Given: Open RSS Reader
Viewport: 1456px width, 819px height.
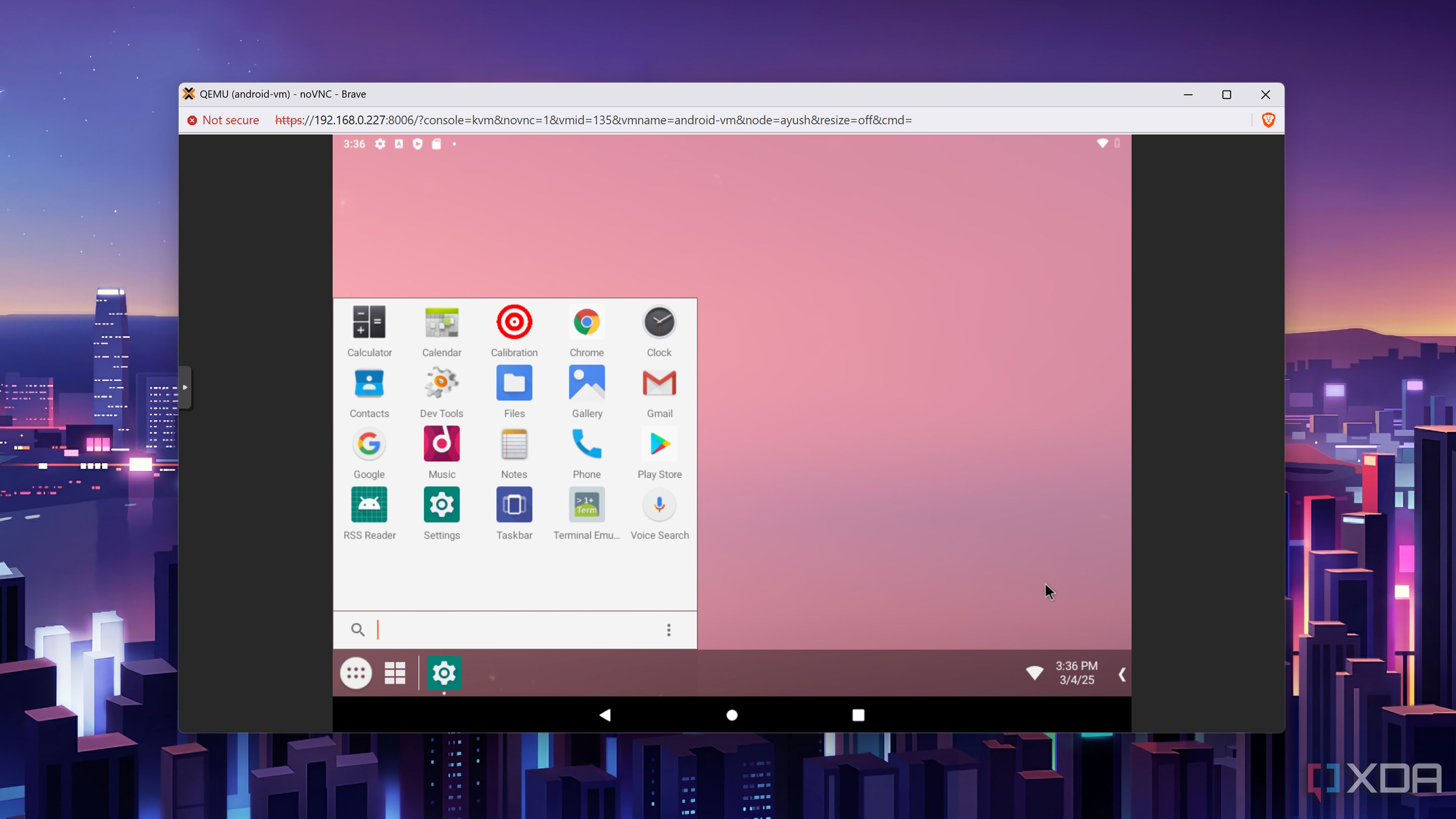Looking at the screenshot, I should pyautogui.click(x=369, y=515).
